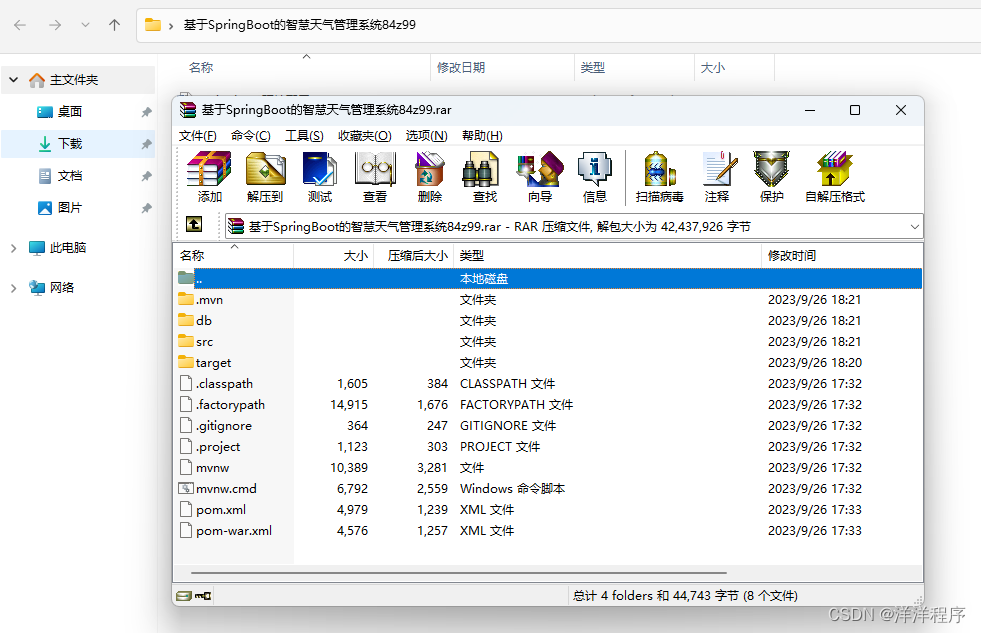Expand the 此电脑 tree node
Screen dimensions: 981x633
tap(14, 248)
